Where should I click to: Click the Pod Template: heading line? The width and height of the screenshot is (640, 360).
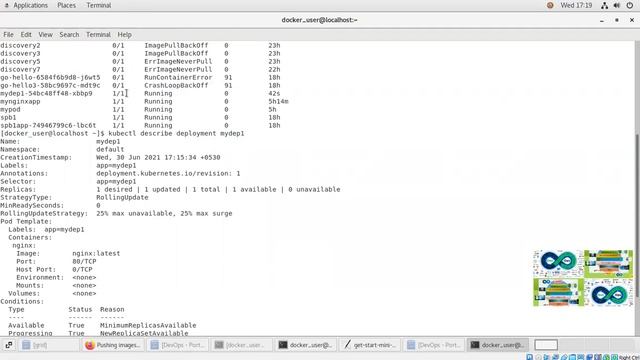coord(26,221)
